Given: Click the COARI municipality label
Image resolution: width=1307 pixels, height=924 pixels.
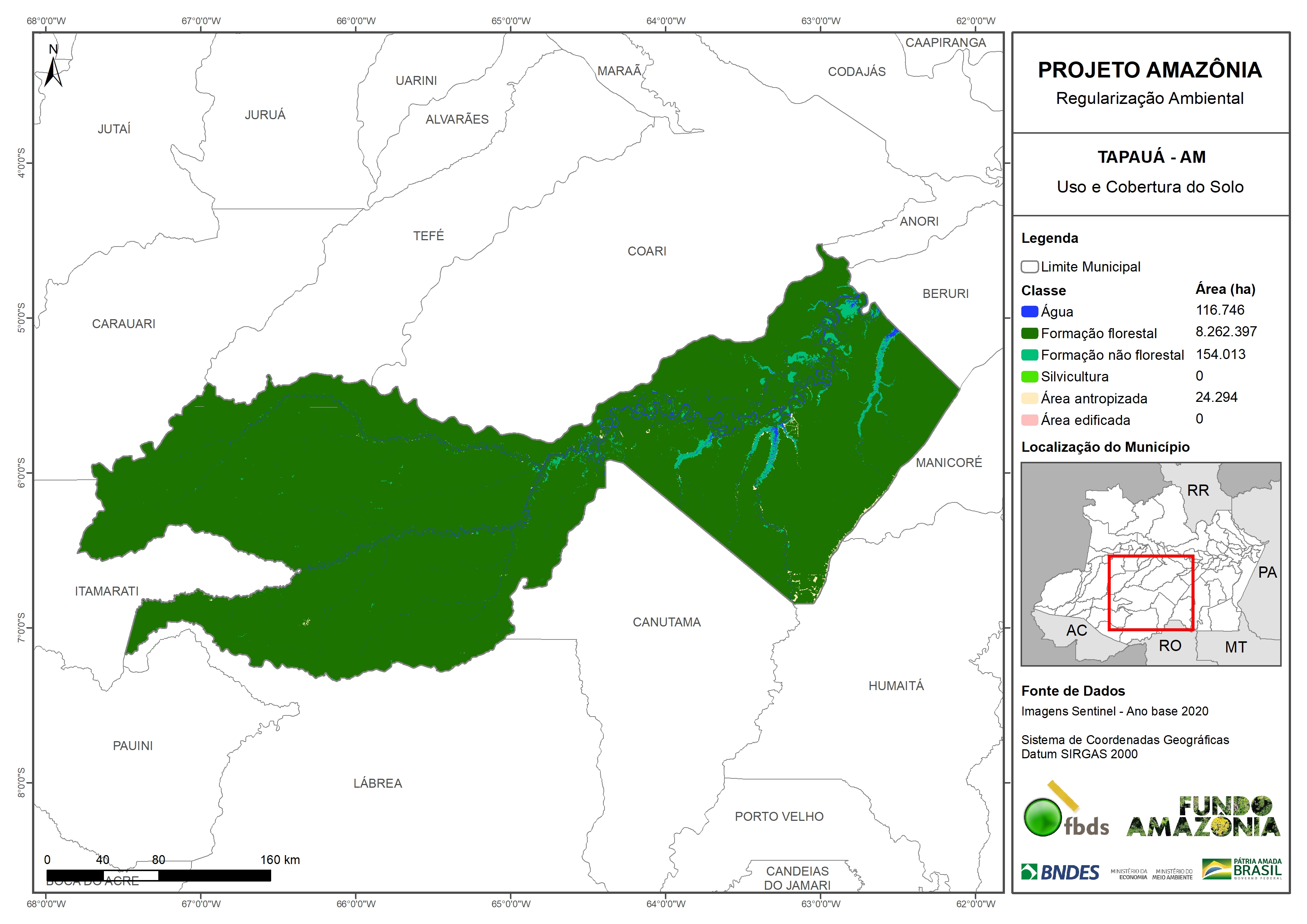Looking at the screenshot, I should coord(647,252).
